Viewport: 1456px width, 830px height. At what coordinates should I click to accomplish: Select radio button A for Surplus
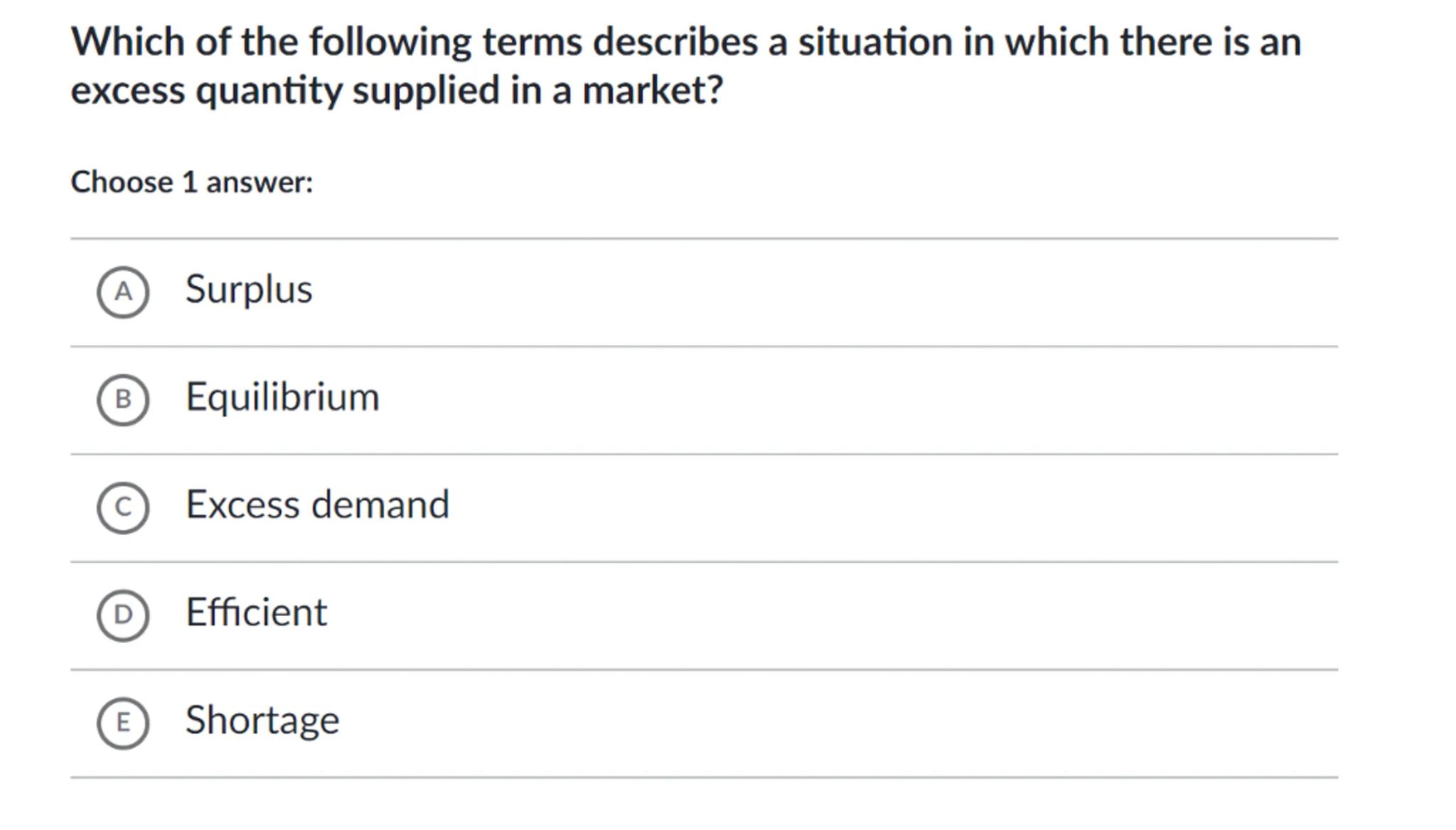point(123,292)
